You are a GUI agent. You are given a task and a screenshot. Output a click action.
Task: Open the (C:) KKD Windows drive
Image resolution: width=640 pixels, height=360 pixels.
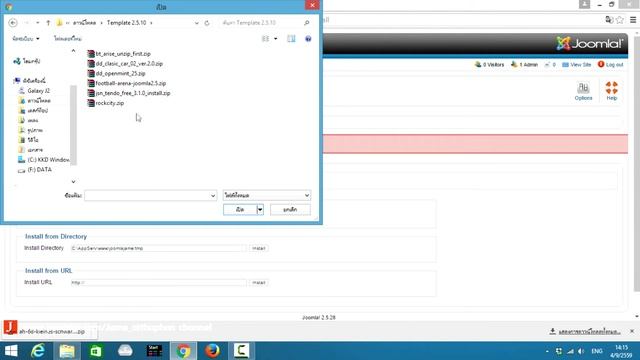tap(44, 160)
